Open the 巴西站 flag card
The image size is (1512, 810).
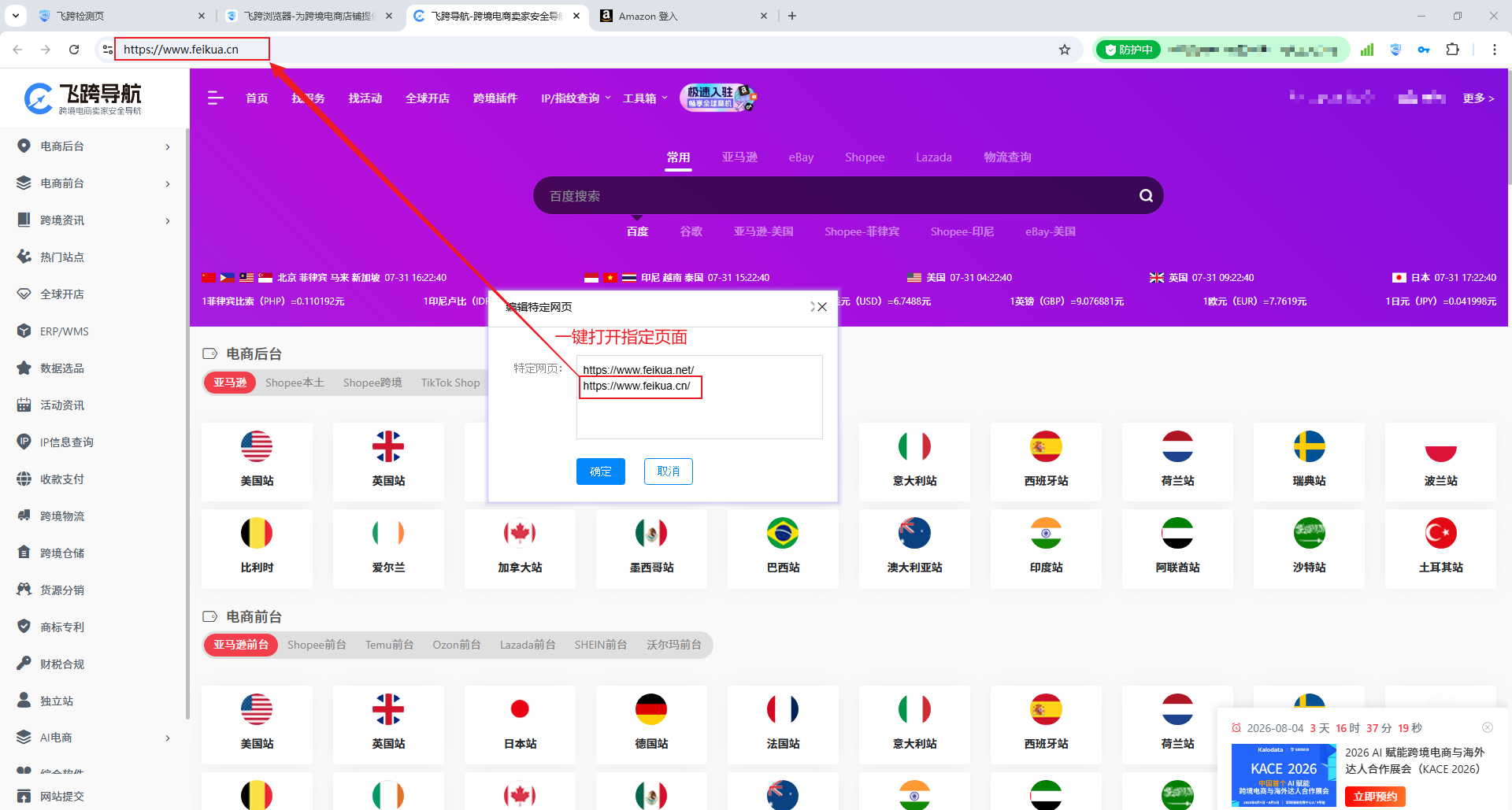[783, 548]
